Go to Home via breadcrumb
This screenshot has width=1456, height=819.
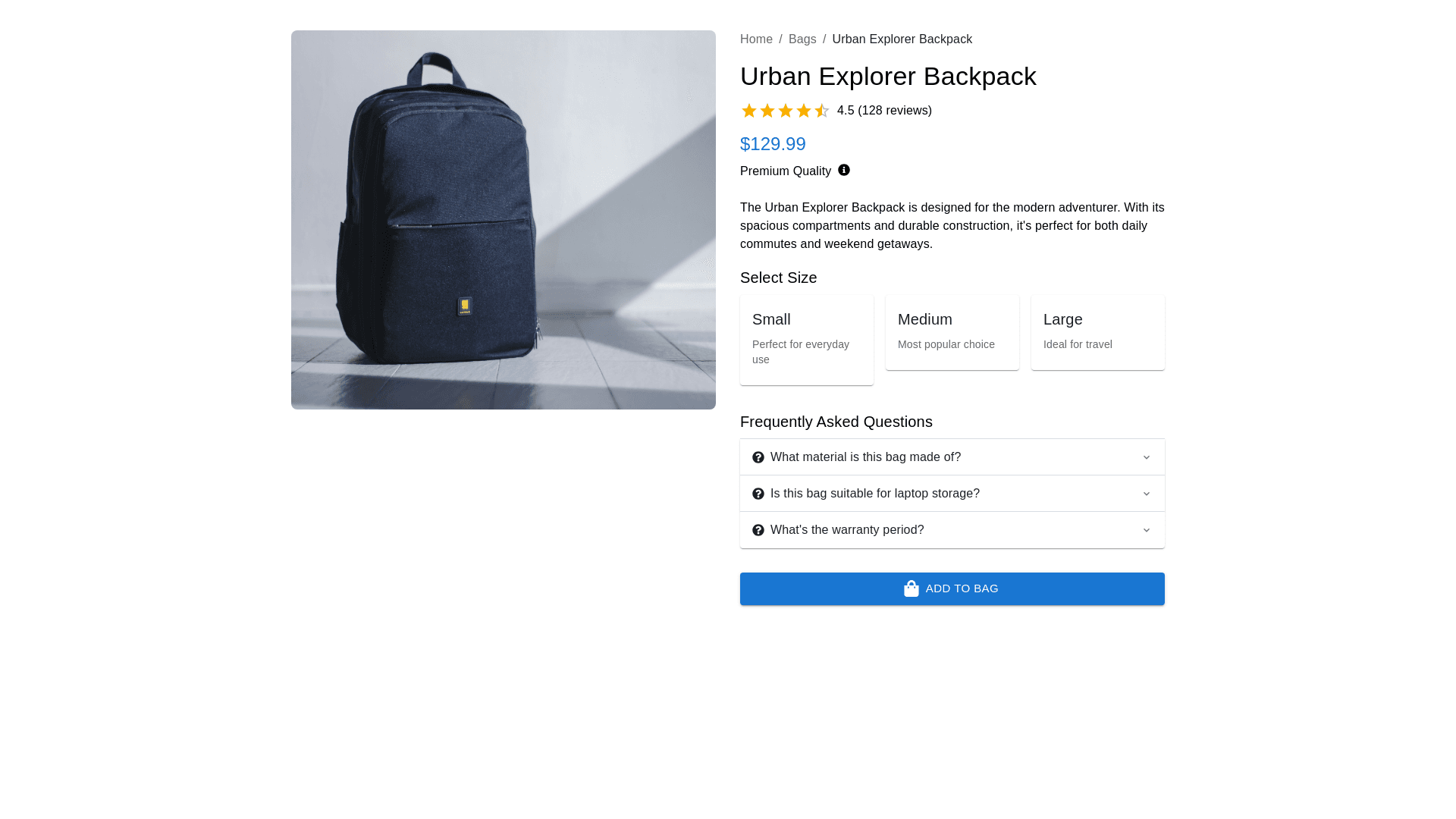pyautogui.click(x=756, y=39)
